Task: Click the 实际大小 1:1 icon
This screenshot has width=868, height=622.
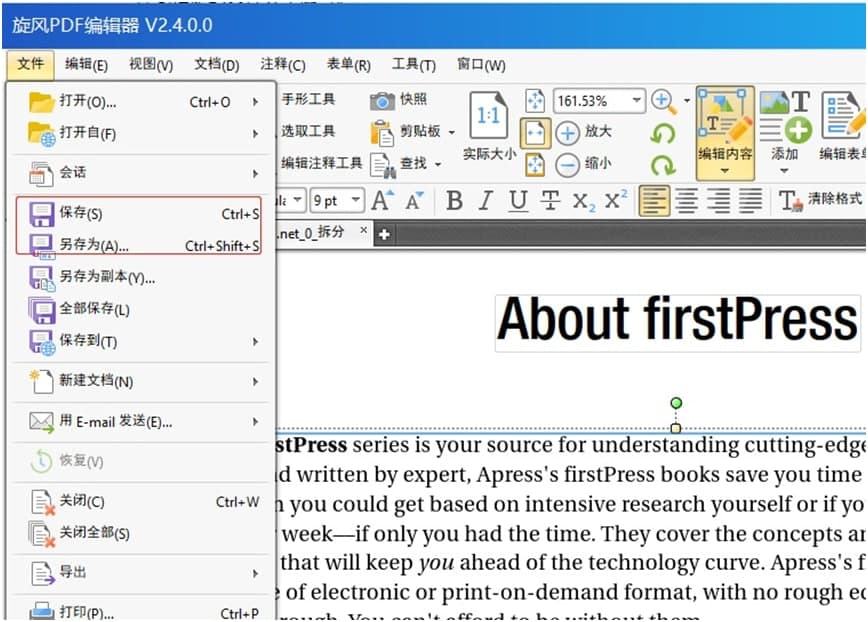Action: [x=488, y=115]
